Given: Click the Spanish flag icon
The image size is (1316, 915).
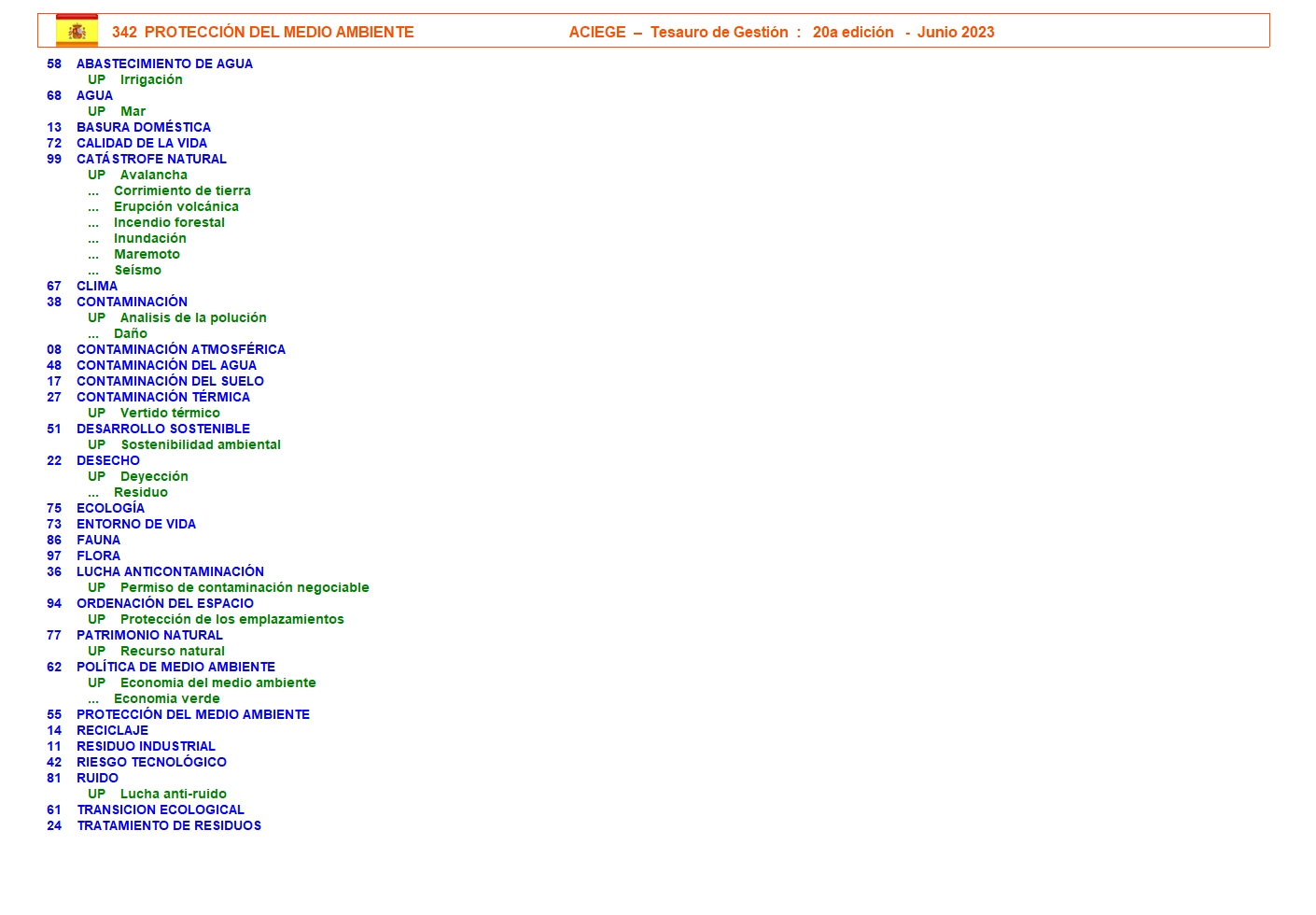Looking at the screenshot, I should 77,31.
